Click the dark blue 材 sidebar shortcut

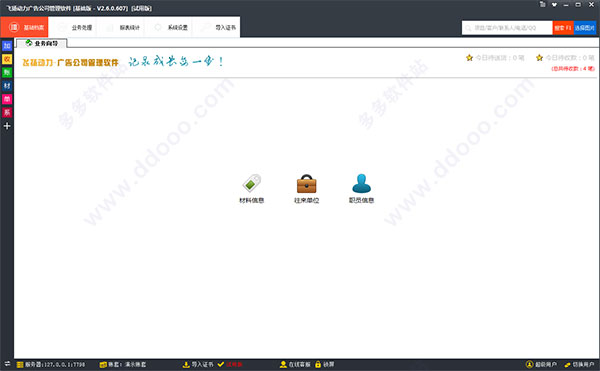(7, 86)
